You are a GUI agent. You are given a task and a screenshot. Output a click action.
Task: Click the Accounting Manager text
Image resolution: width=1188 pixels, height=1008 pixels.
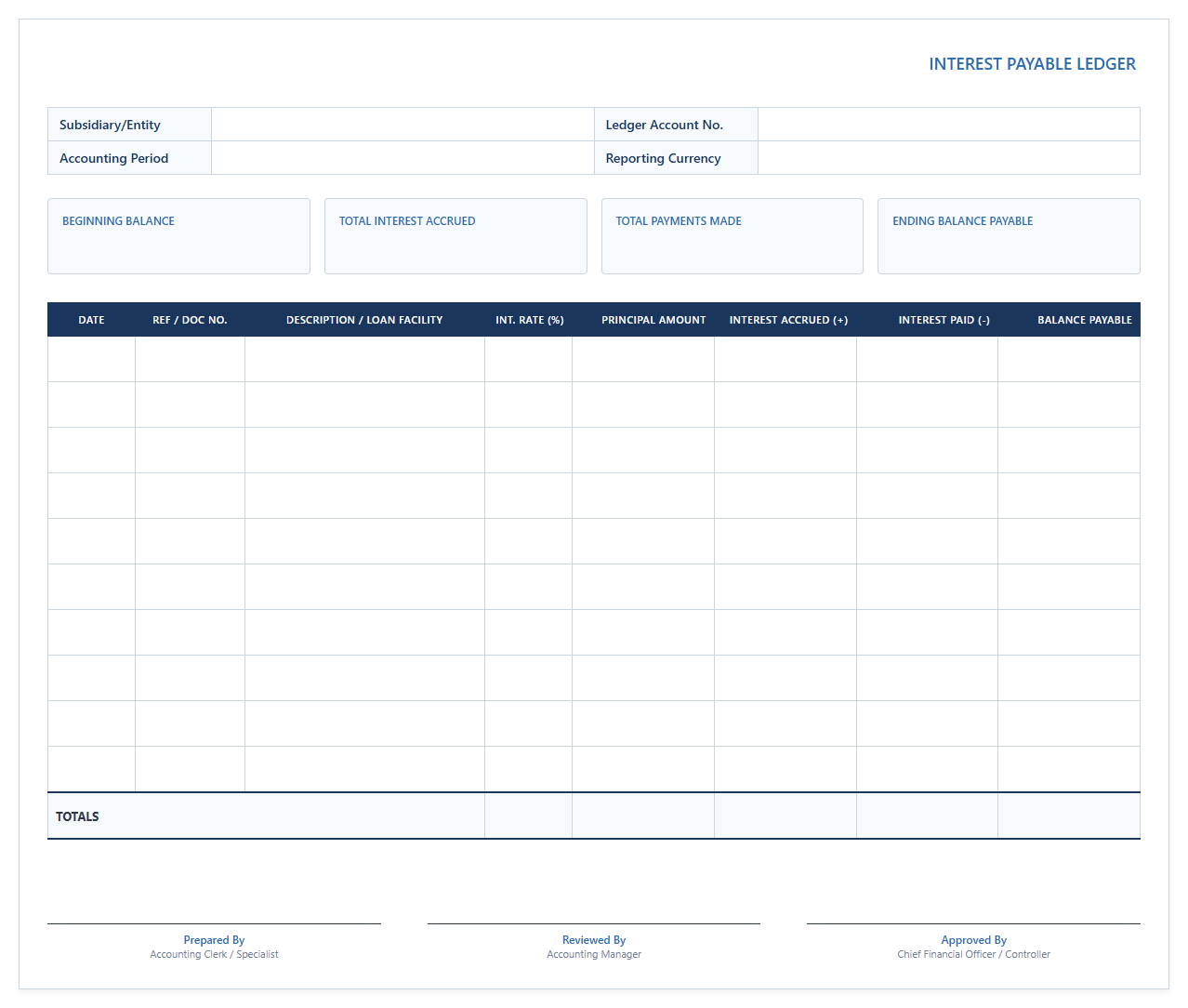[594, 954]
